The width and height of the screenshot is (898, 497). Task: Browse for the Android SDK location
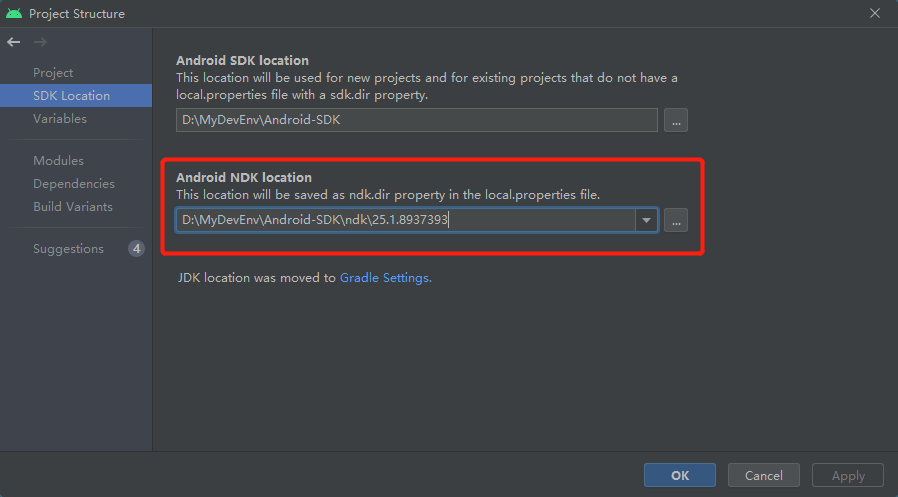[677, 121]
